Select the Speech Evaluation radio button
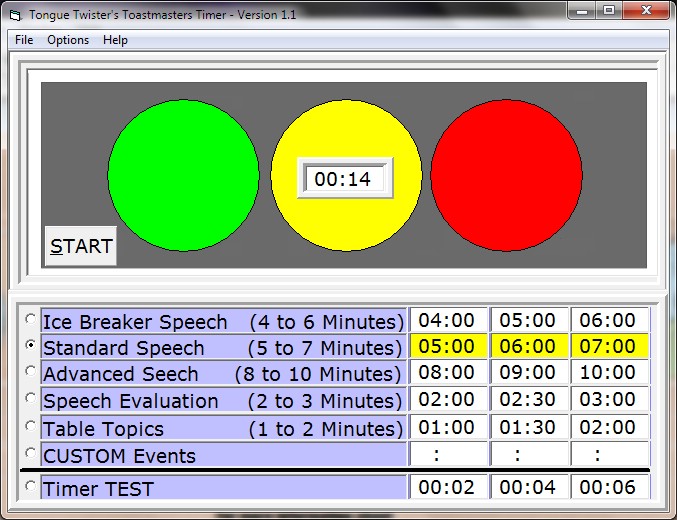677x520 pixels. pos(31,399)
